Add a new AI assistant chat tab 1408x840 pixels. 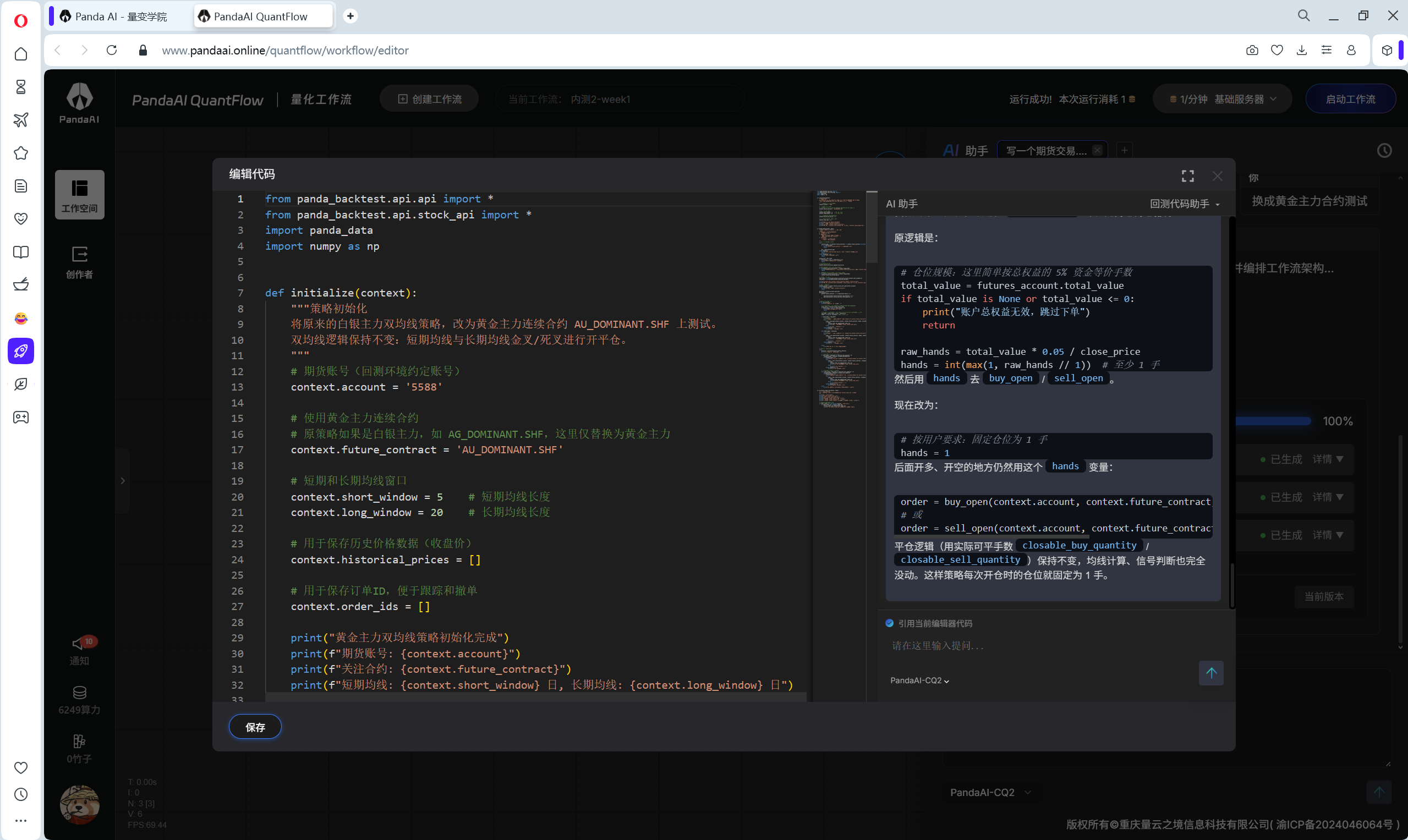(1124, 150)
